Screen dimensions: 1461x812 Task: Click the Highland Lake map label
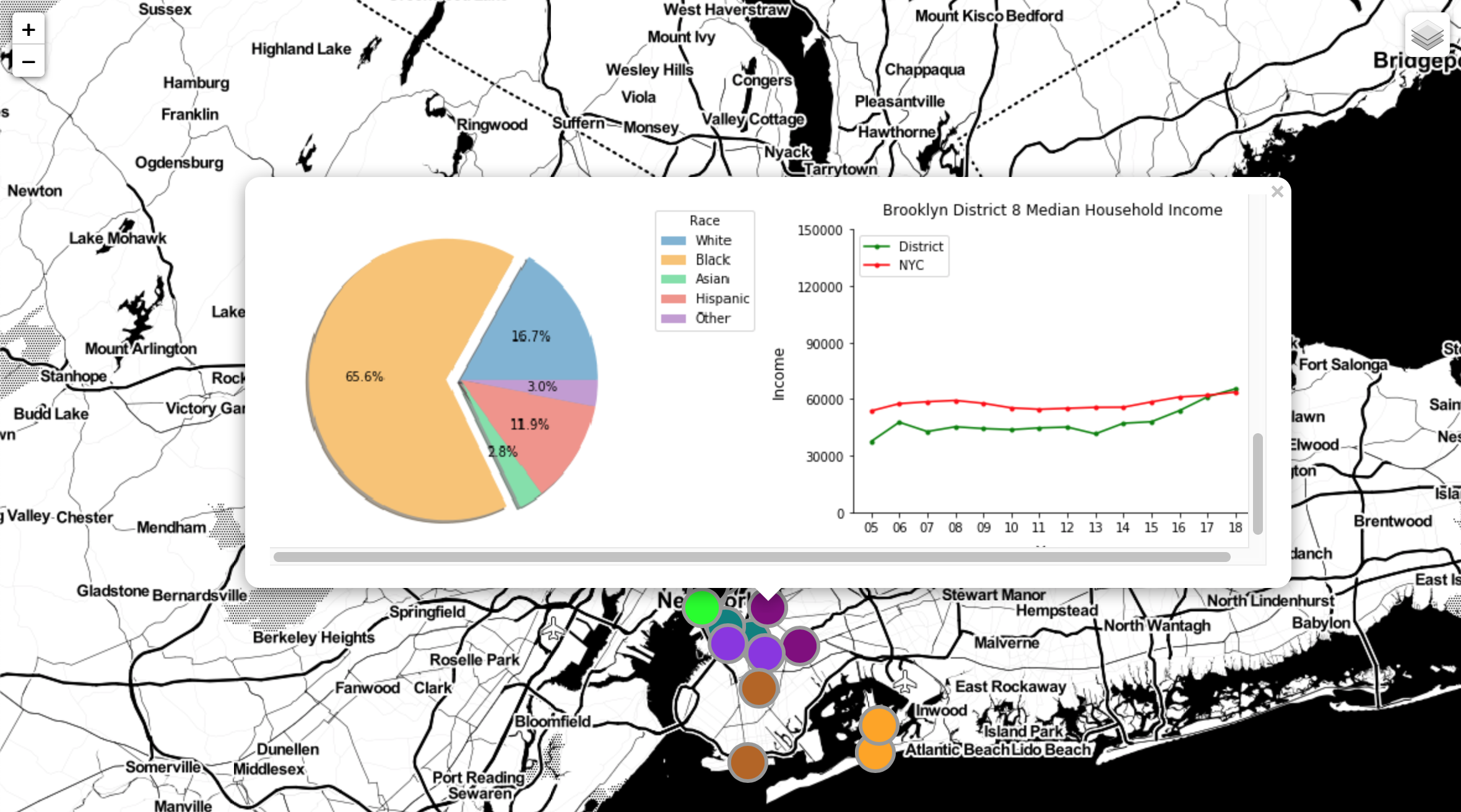[x=301, y=49]
